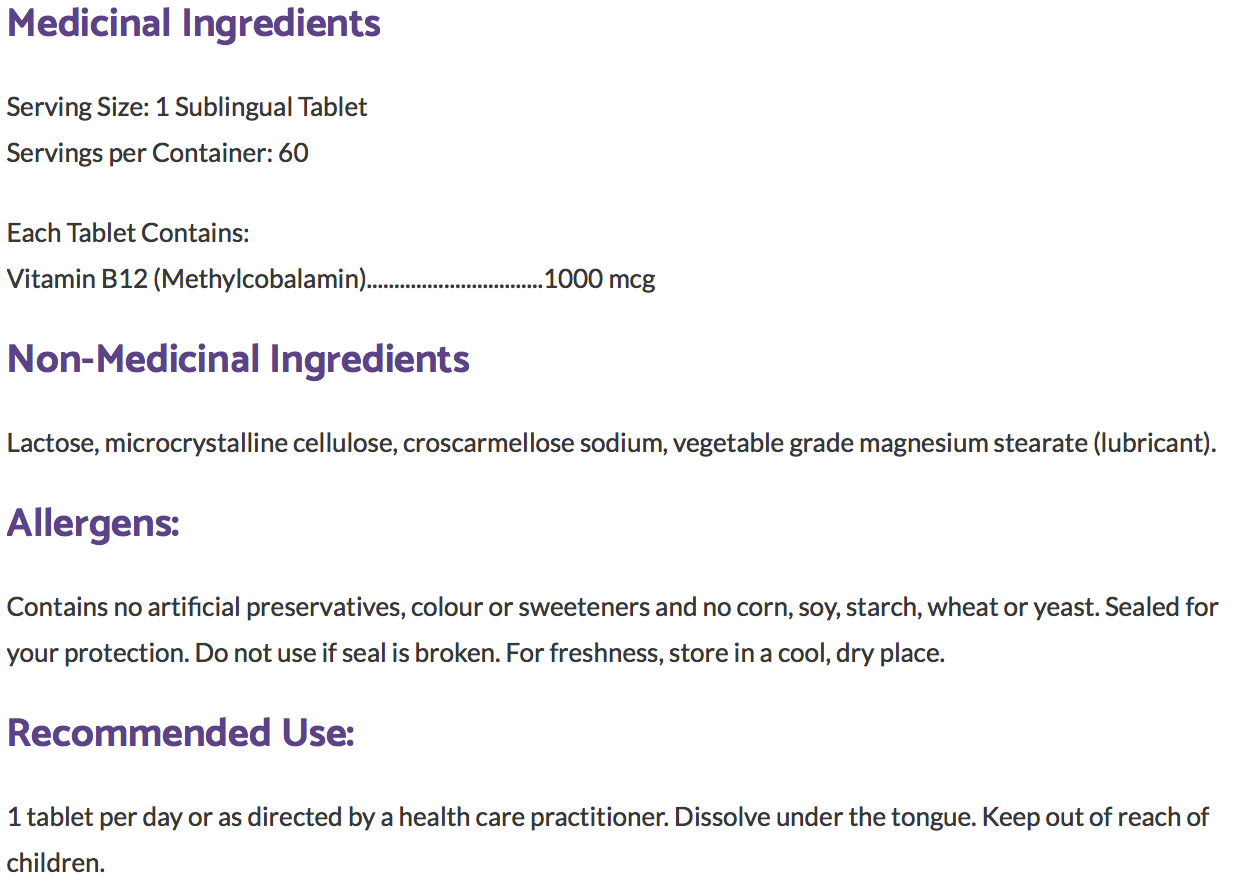Click the Non-Medicinal Ingredients heading
The height and width of the screenshot is (892, 1242).
click(238, 359)
